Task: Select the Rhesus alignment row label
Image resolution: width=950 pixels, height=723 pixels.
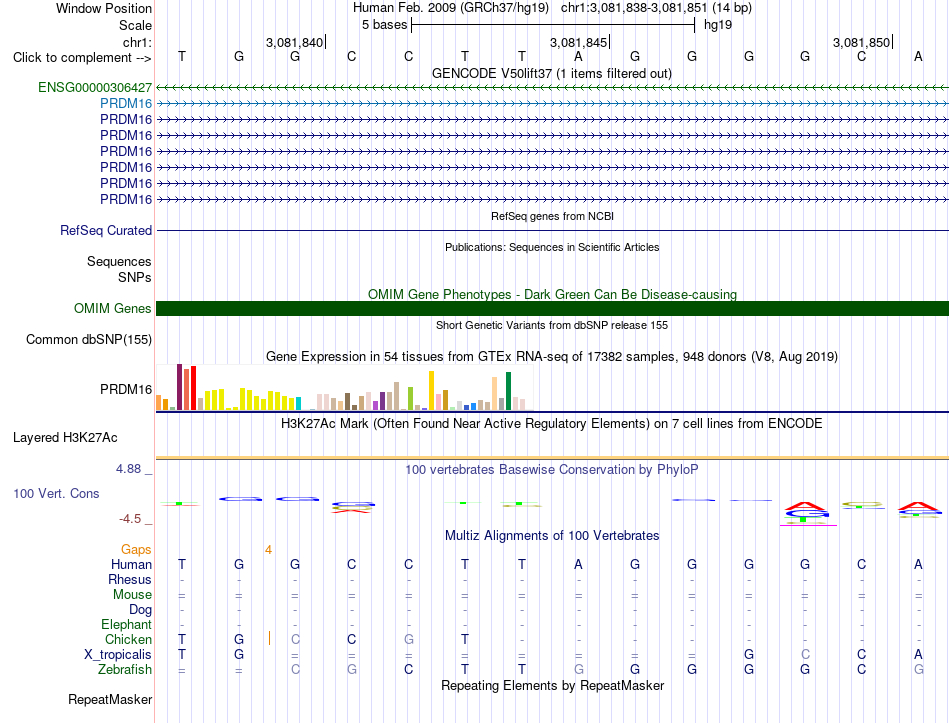Action: coord(130,579)
